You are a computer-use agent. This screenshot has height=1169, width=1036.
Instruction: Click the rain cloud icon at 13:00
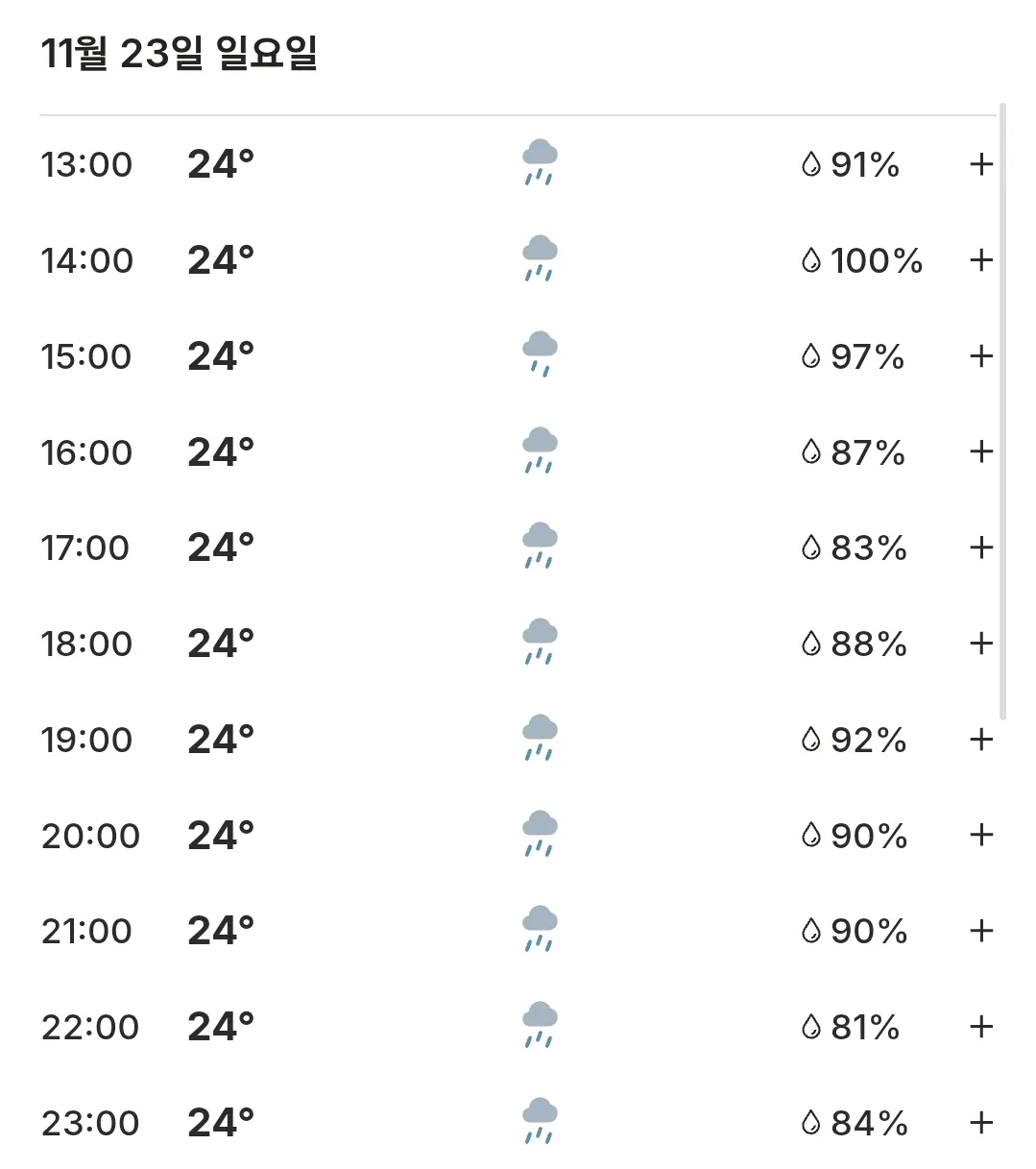[x=540, y=163]
